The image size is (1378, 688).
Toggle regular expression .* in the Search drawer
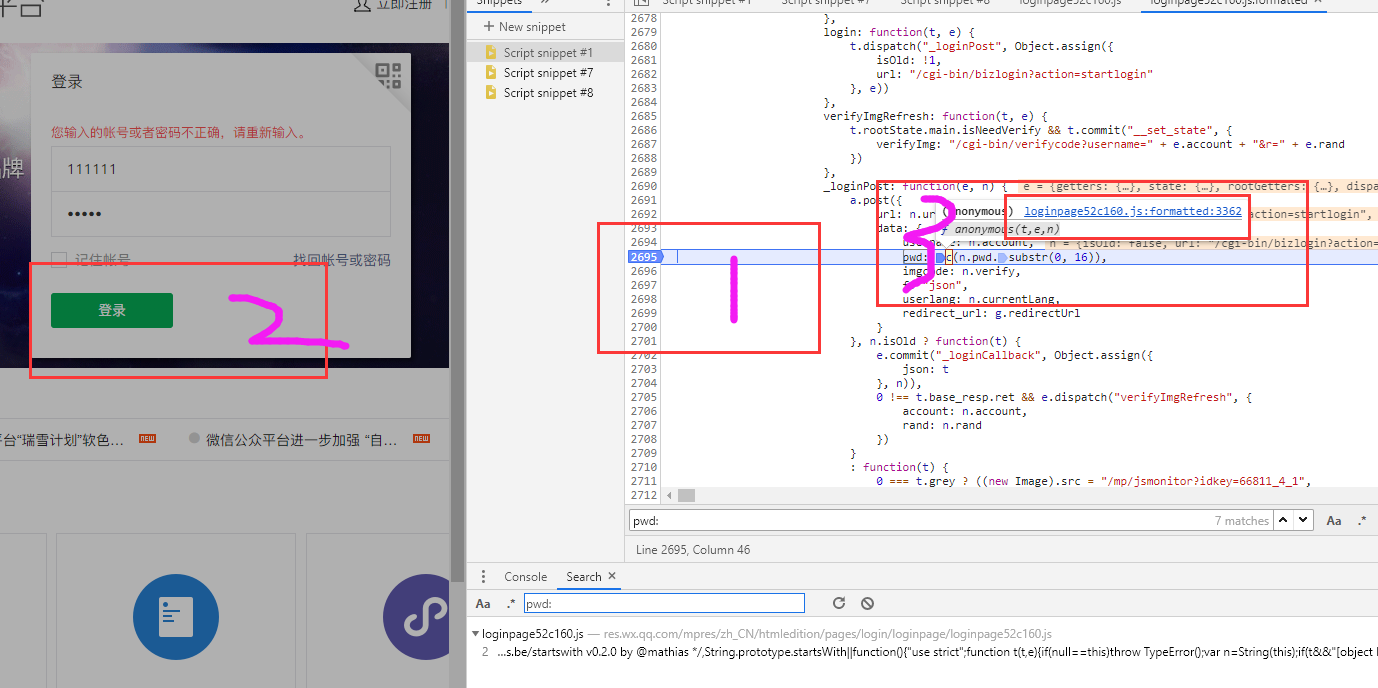pos(511,603)
